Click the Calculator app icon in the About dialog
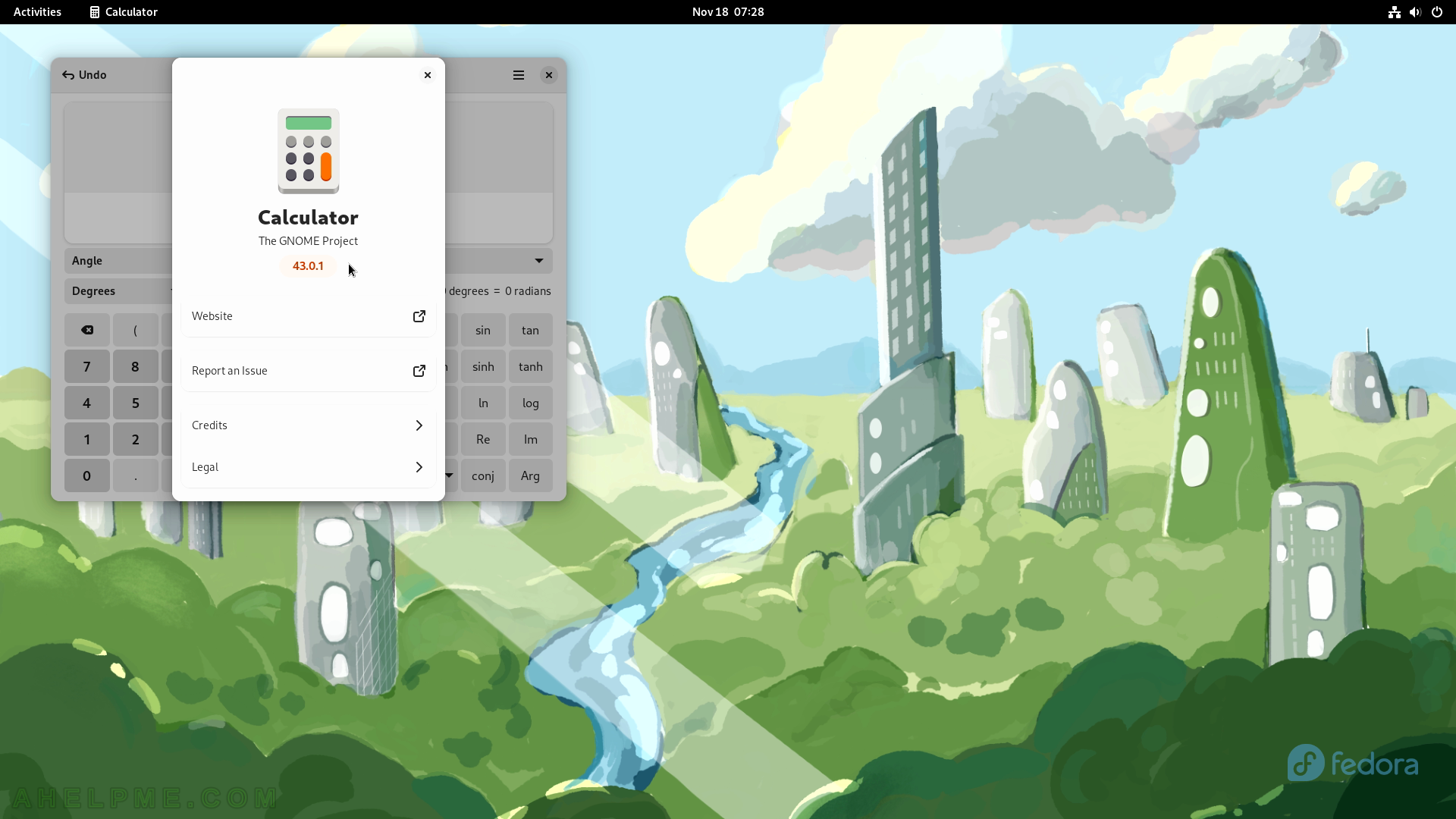 (x=308, y=151)
